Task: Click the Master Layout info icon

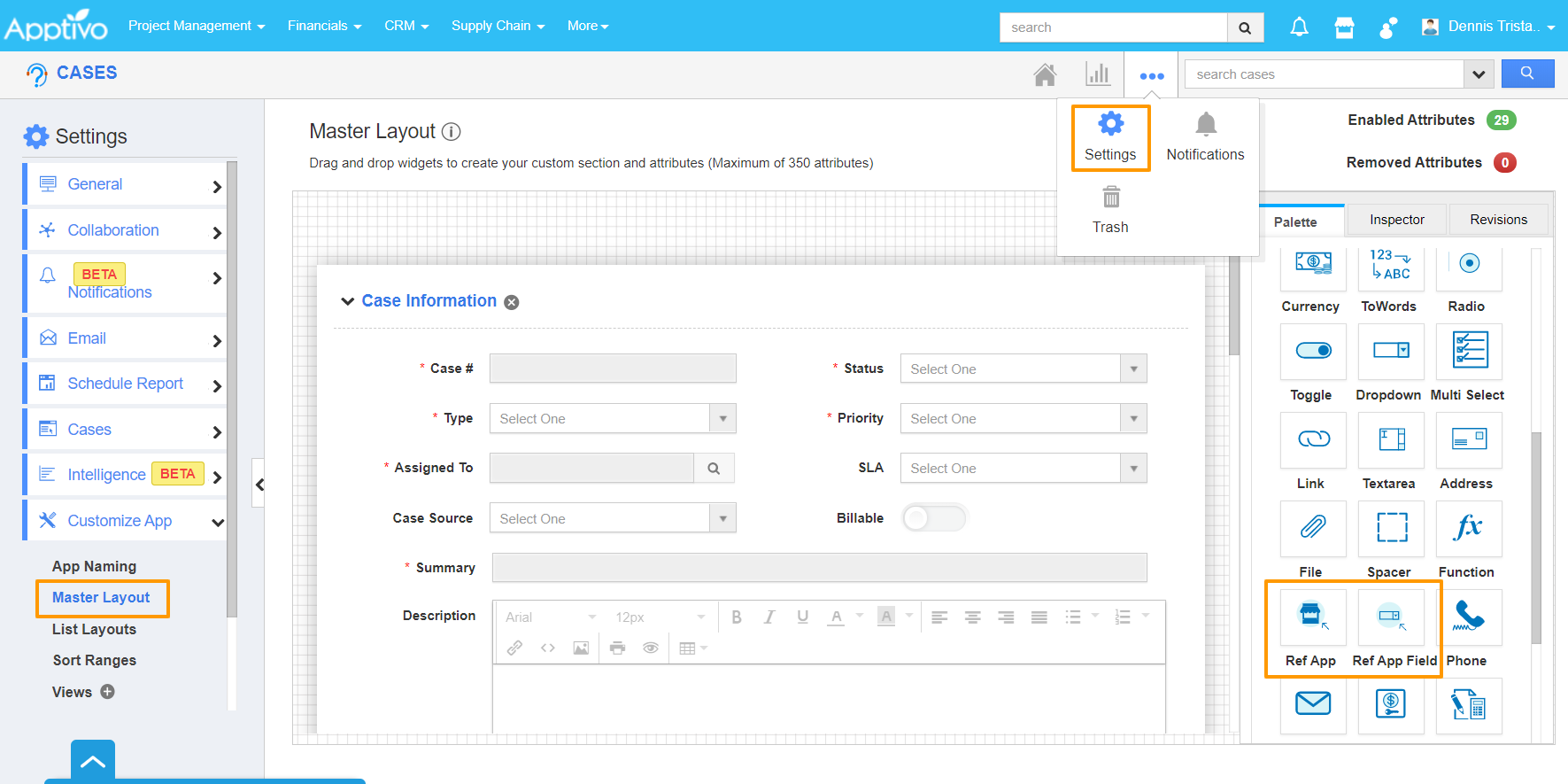Action: (x=452, y=132)
